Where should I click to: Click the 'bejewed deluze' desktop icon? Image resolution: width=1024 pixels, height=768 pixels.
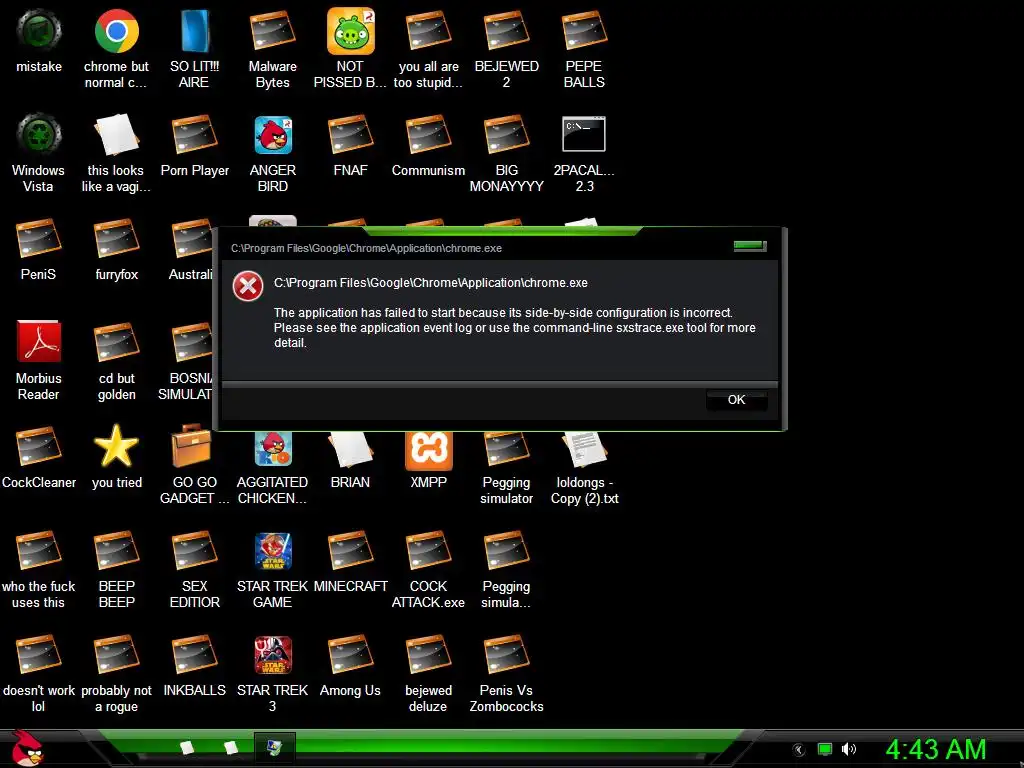click(x=428, y=673)
